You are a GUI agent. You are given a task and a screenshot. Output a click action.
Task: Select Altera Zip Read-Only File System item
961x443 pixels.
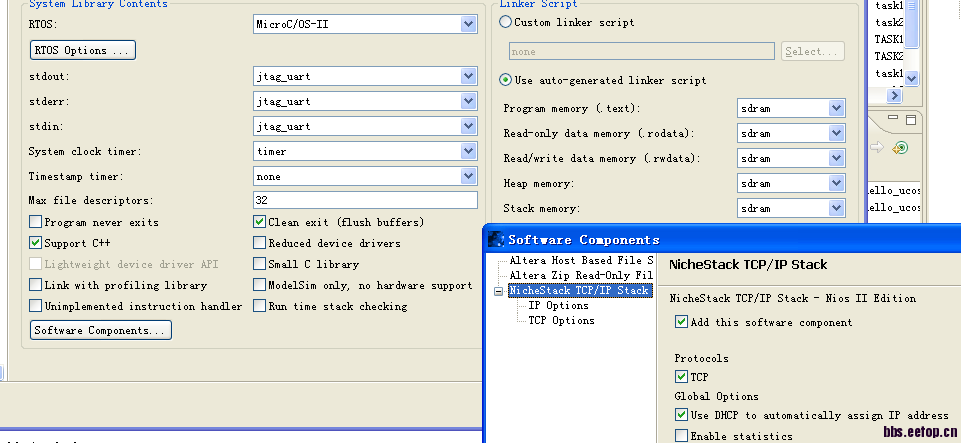(x=581, y=276)
